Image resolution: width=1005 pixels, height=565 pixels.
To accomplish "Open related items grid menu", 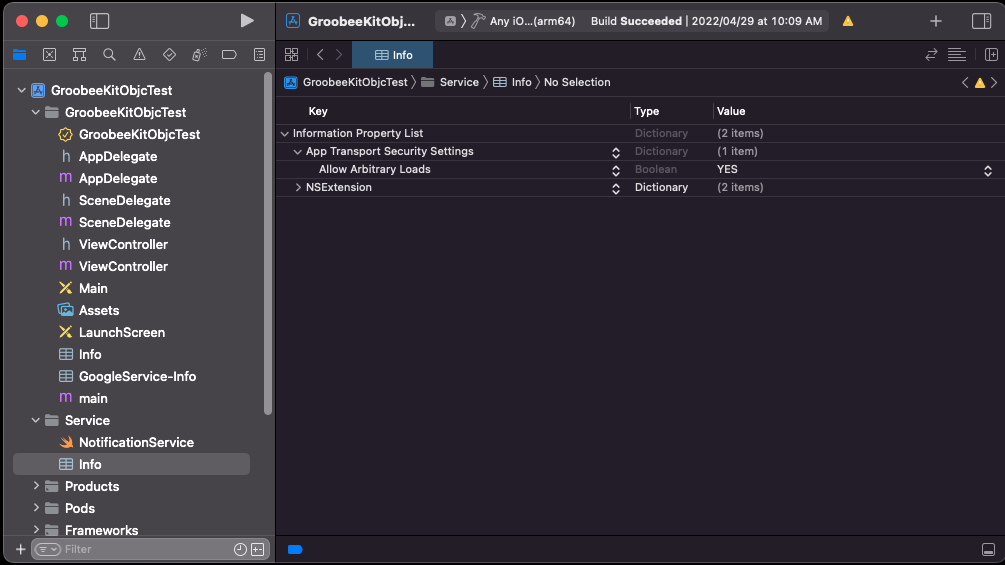I will click(292, 54).
